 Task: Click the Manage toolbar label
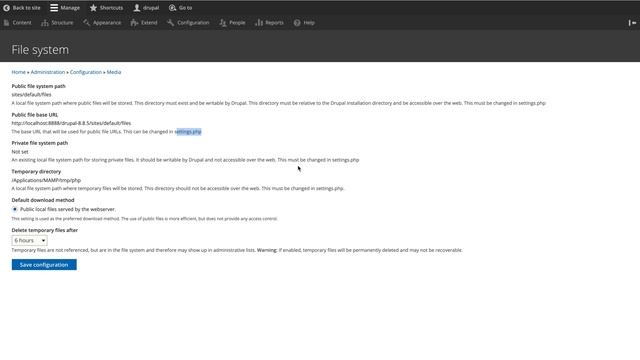coord(70,8)
